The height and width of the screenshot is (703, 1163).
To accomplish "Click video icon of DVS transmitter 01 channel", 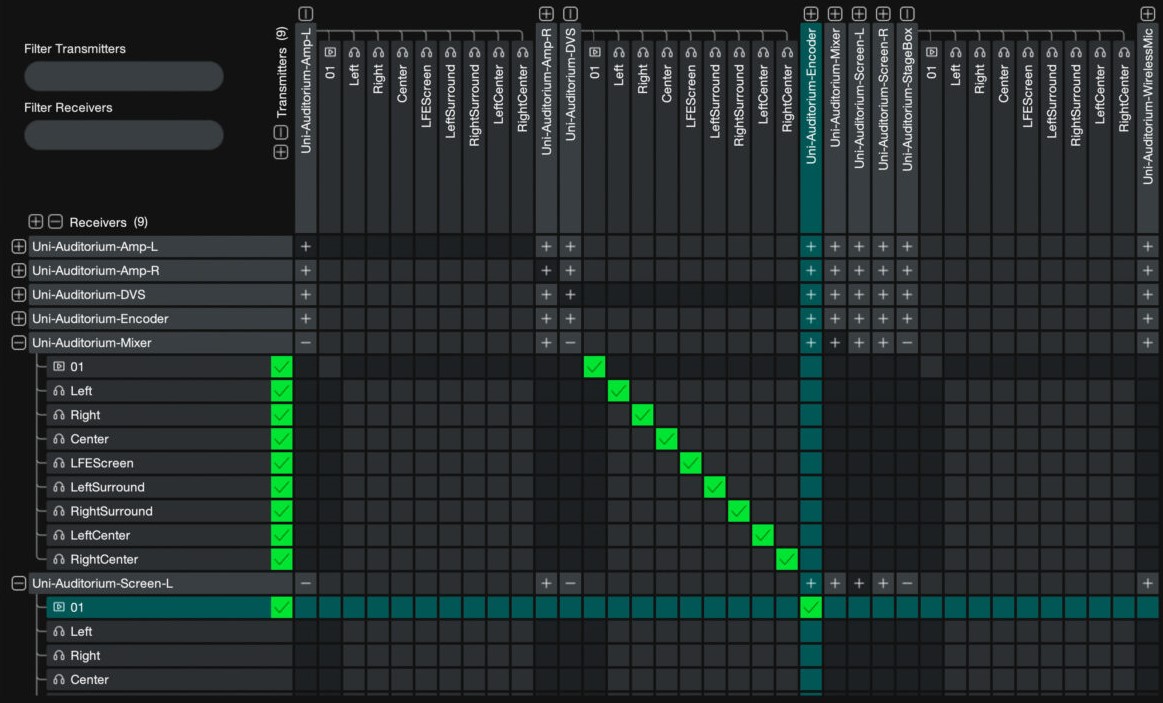I will (x=594, y=52).
